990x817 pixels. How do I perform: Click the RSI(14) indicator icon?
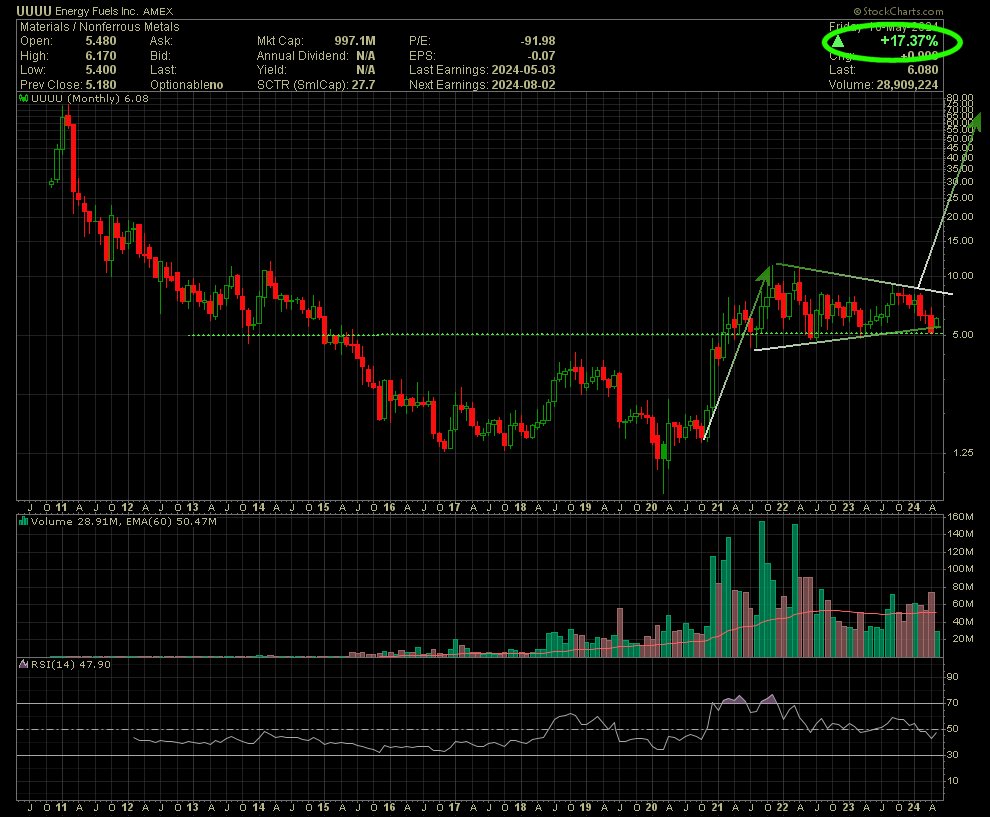click(24, 664)
